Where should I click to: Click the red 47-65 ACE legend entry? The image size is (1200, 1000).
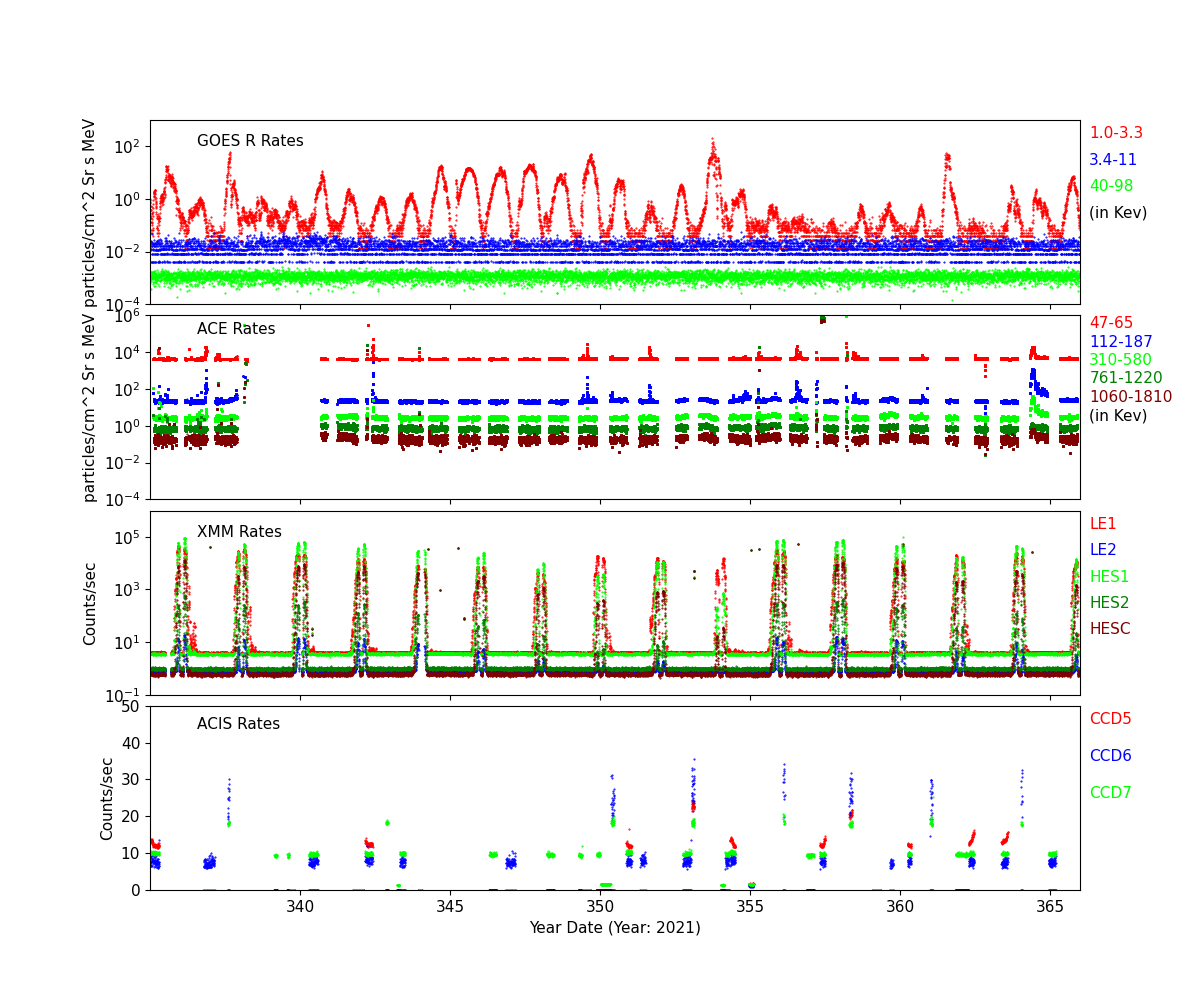(x=1111, y=323)
